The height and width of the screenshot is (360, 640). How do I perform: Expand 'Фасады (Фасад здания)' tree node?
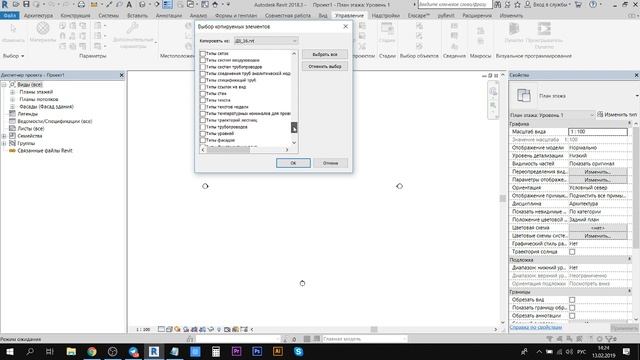[12, 107]
